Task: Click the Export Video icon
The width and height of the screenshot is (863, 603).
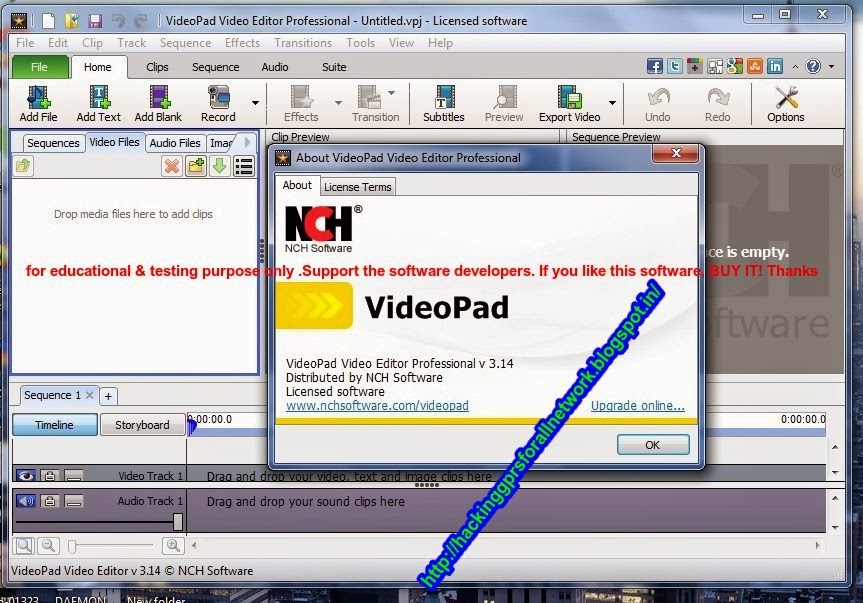Action: pyautogui.click(x=570, y=103)
